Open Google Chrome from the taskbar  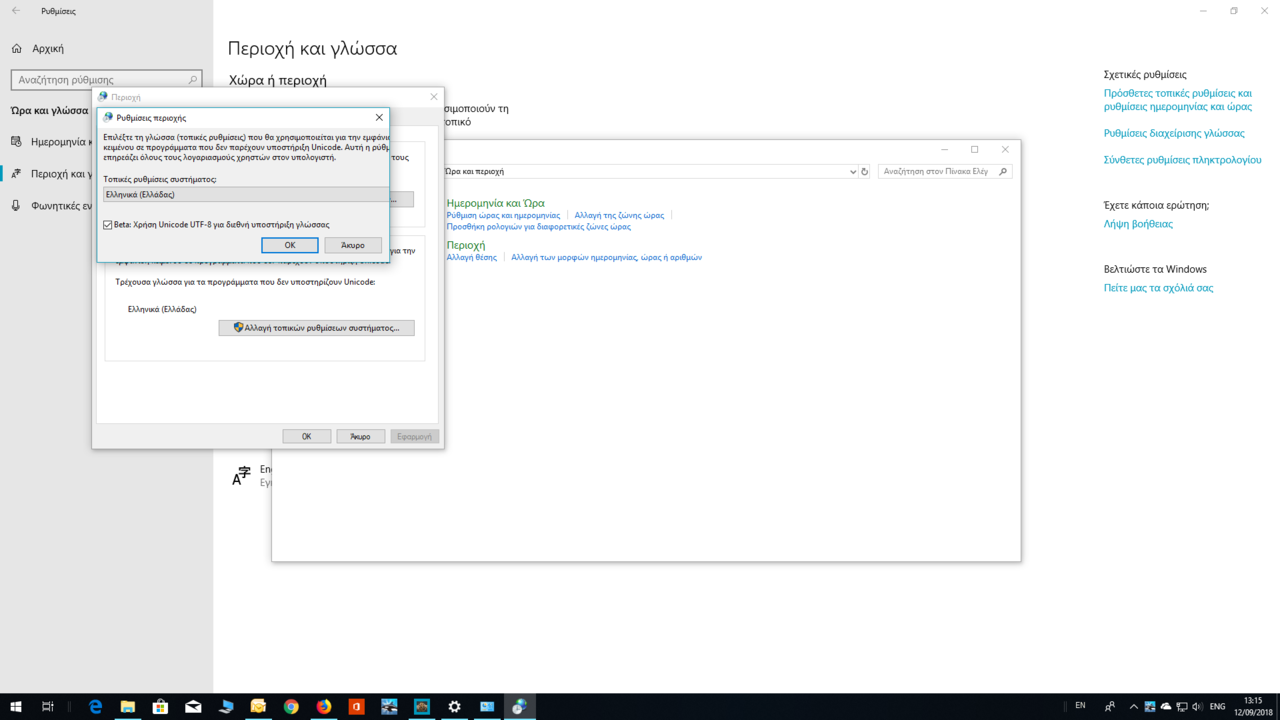(291, 706)
